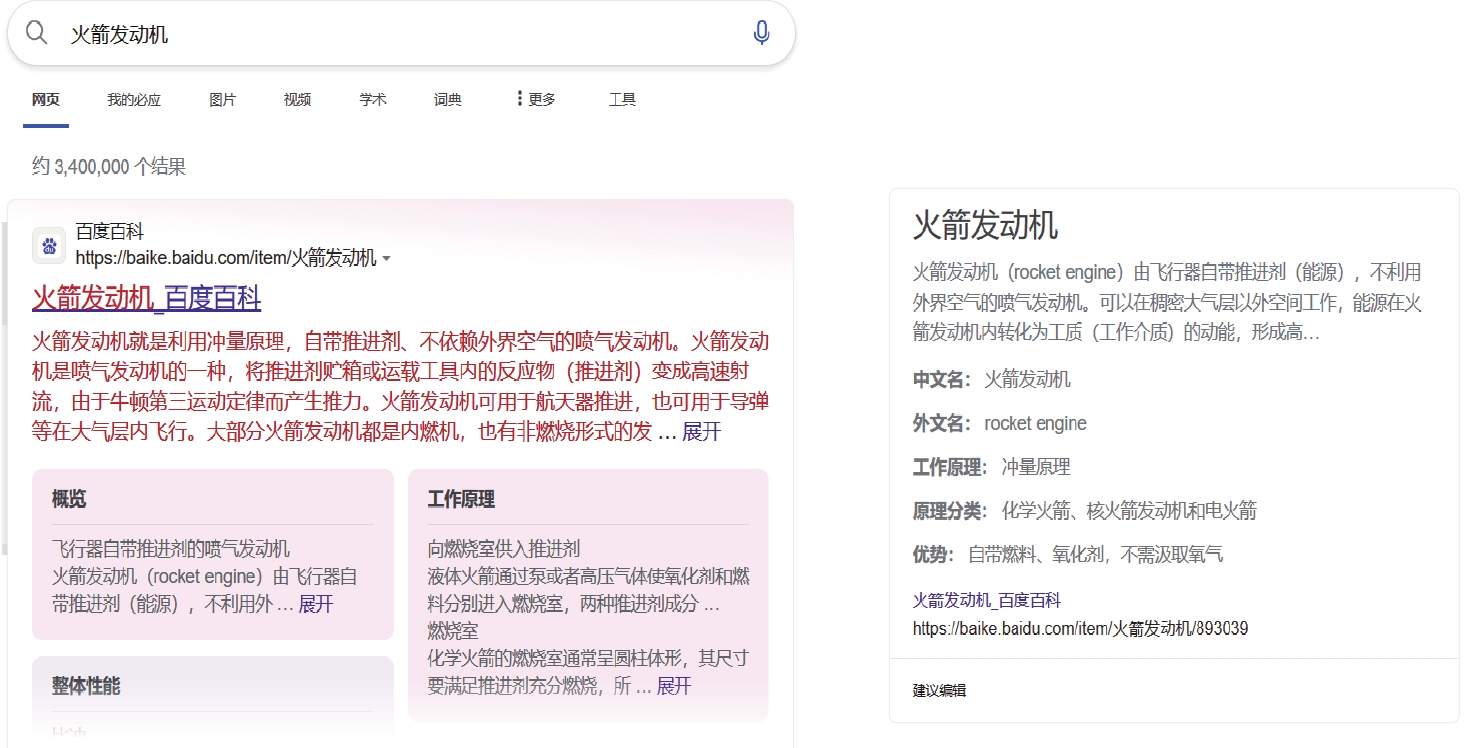Activate voice search microphone icon

coord(761,34)
